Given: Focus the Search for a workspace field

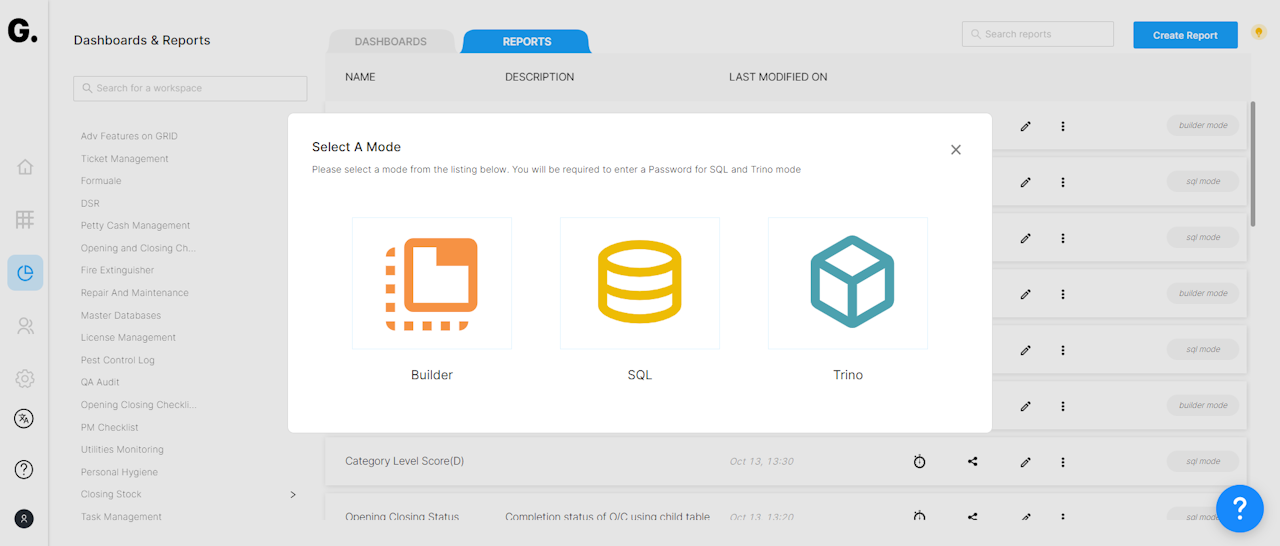Looking at the screenshot, I should 190,88.
